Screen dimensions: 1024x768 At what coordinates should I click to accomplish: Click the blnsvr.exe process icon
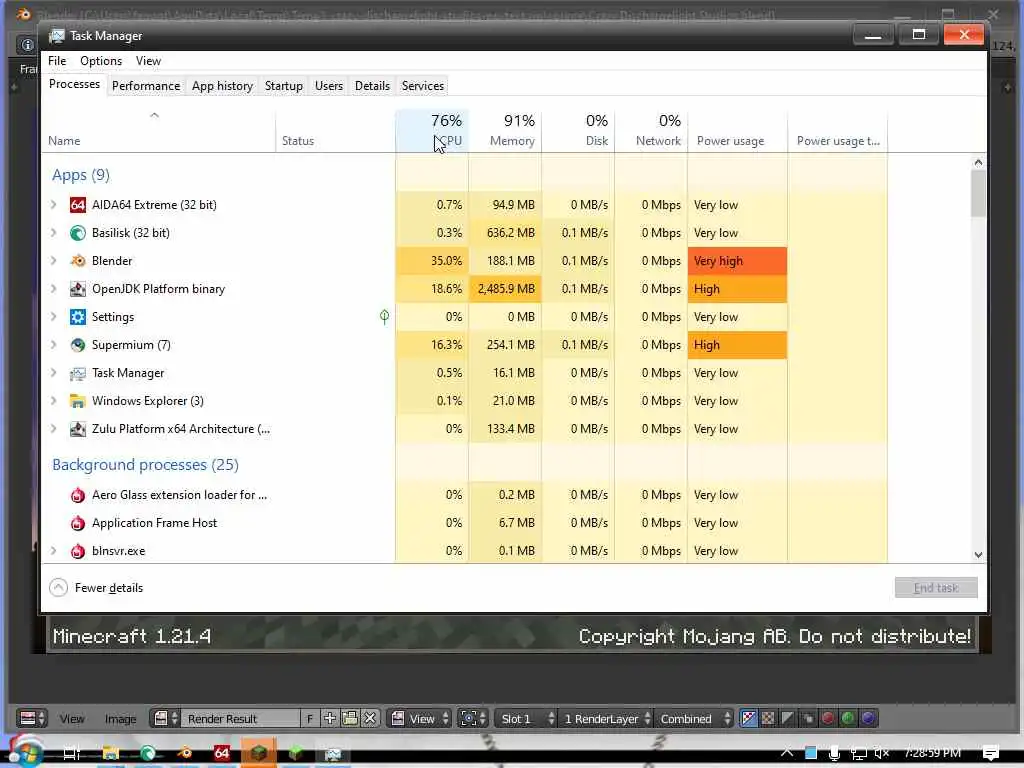[78, 551]
